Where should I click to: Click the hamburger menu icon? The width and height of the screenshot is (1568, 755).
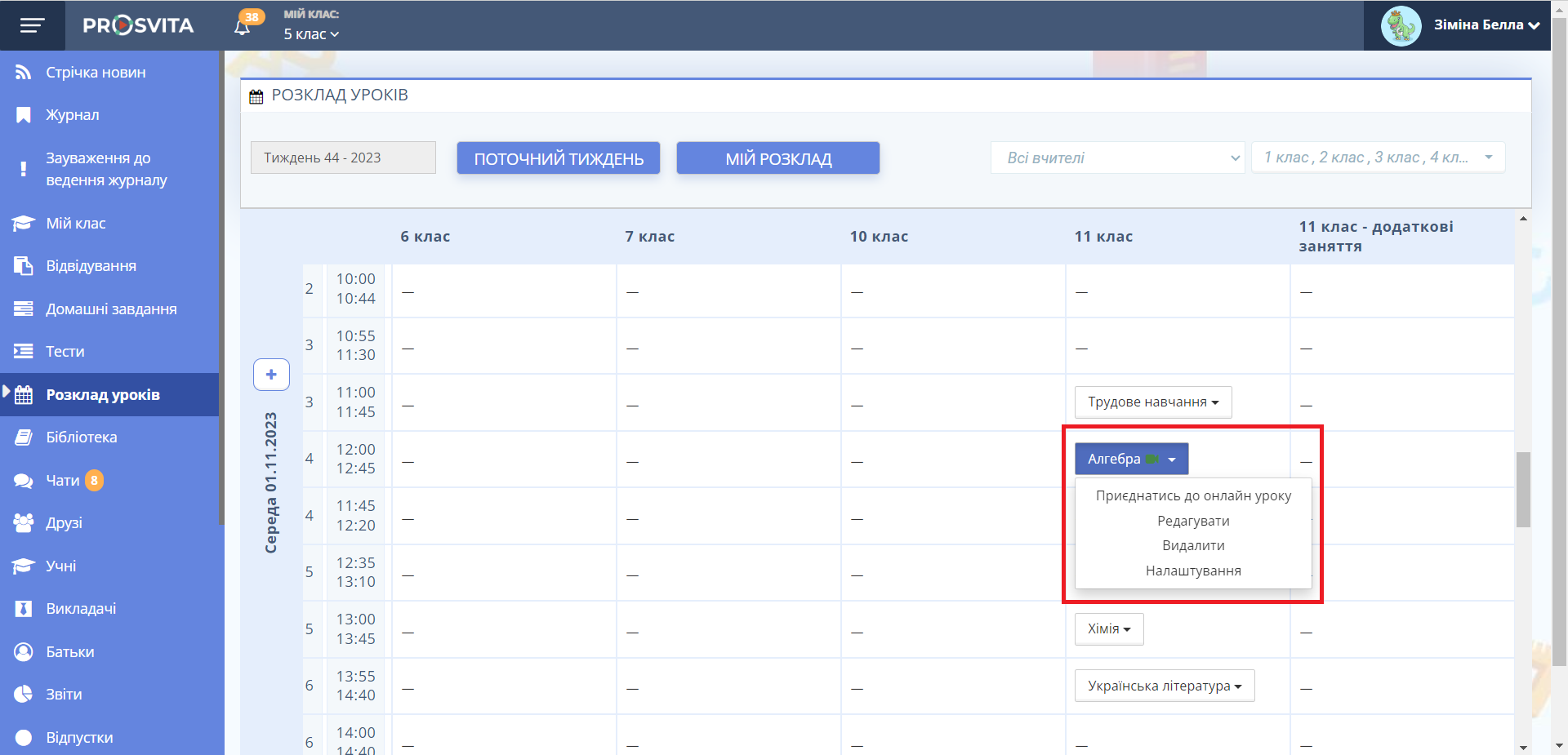coord(32,25)
